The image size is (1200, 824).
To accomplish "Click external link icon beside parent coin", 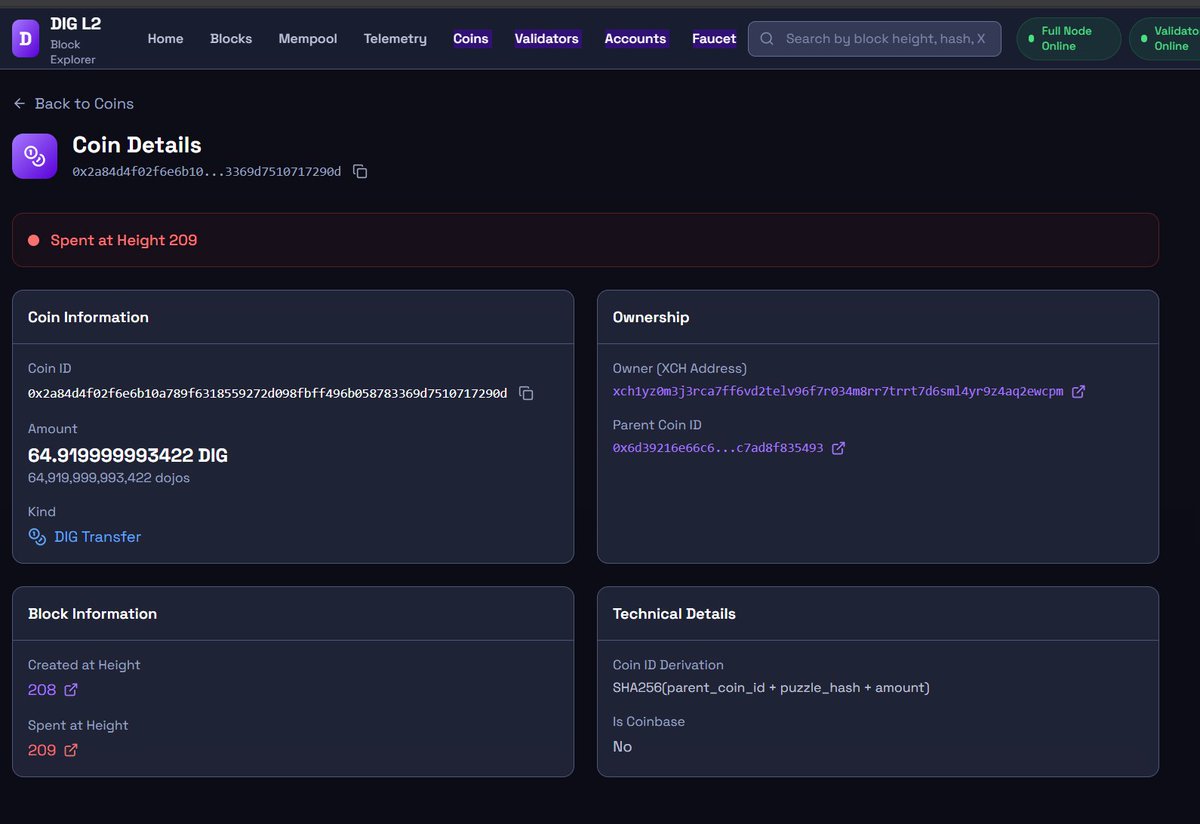I will (838, 448).
